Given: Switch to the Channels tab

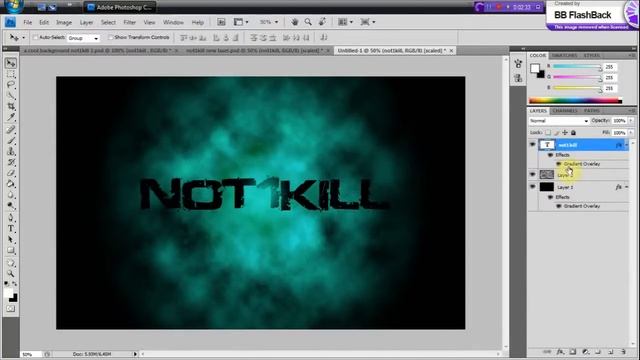Looking at the screenshot, I should (x=565, y=111).
